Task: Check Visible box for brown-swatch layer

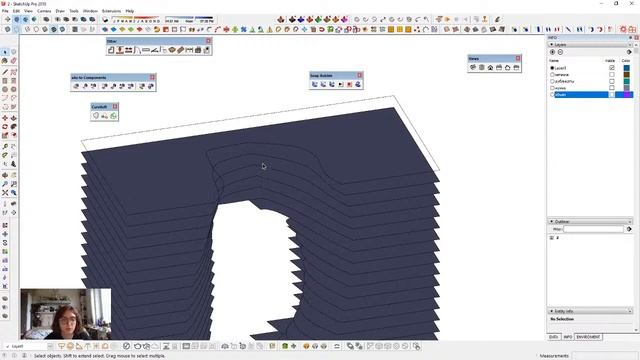Action: (611, 75)
